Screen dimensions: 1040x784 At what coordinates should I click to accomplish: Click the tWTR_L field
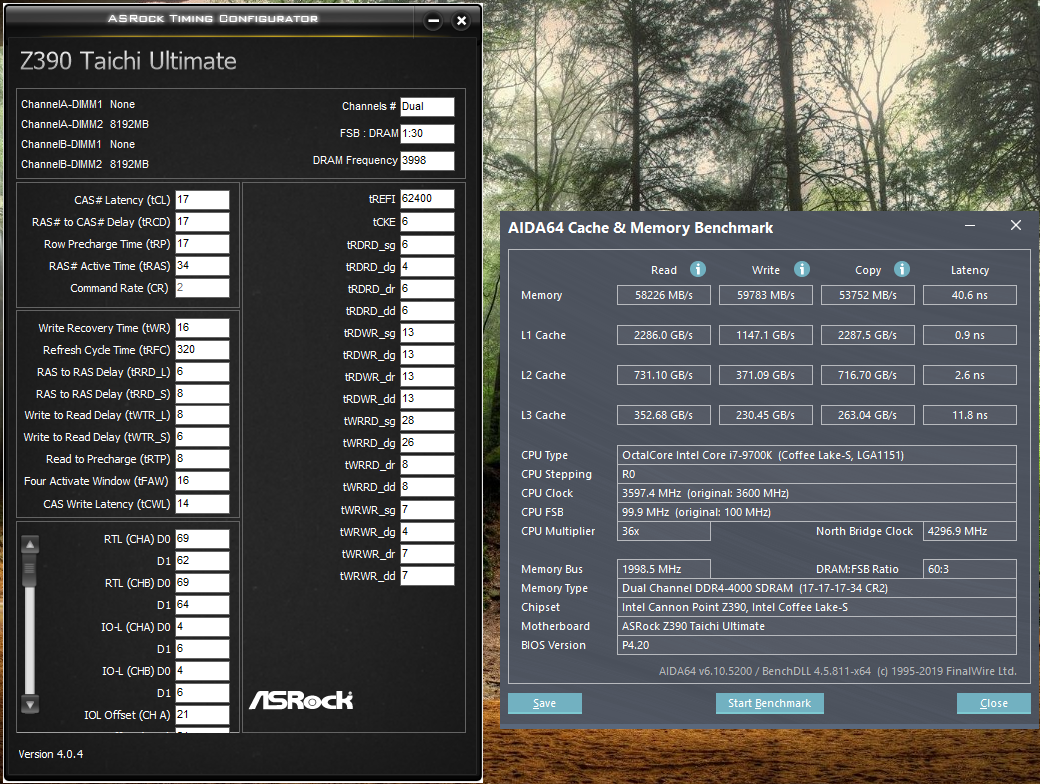click(x=202, y=415)
